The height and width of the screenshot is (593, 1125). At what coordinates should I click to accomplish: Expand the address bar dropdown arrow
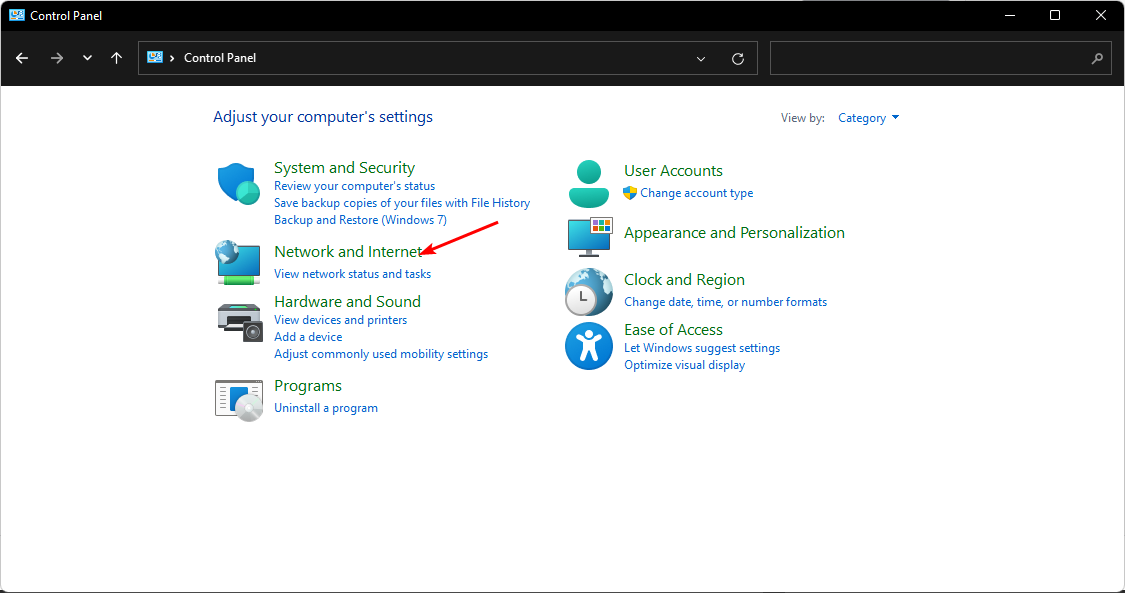point(700,58)
